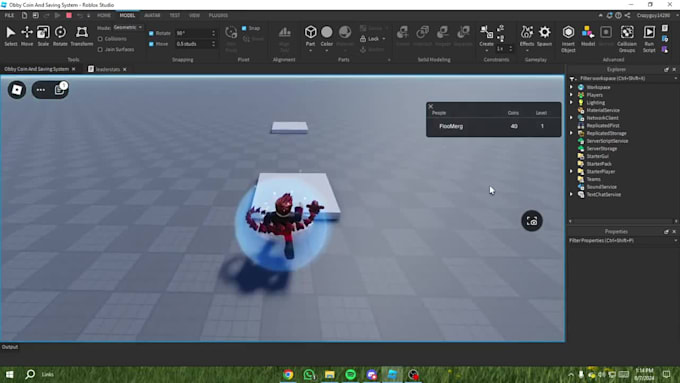Take a screenshot with viewport camera button
The width and height of the screenshot is (680, 383).
pyautogui.click(x=532, y=221)
